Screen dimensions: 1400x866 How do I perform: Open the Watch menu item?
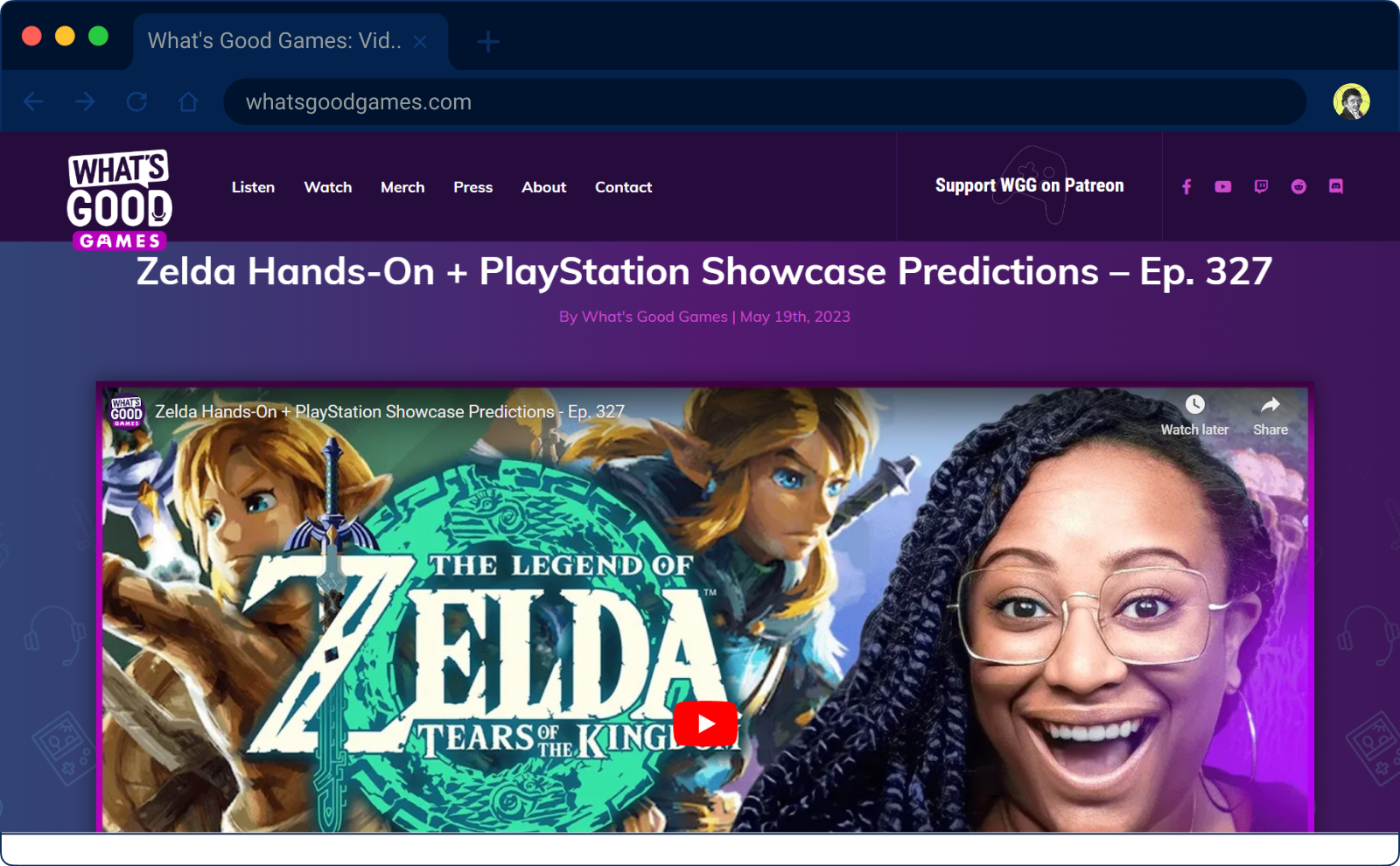[x=328, y=187]
